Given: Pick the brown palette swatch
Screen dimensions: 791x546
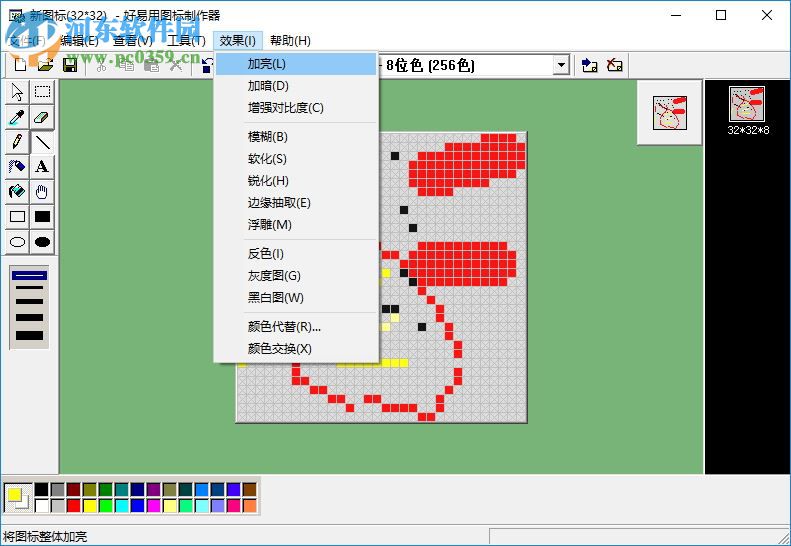Looking at the screenshot, I should (x=250, y=489).
